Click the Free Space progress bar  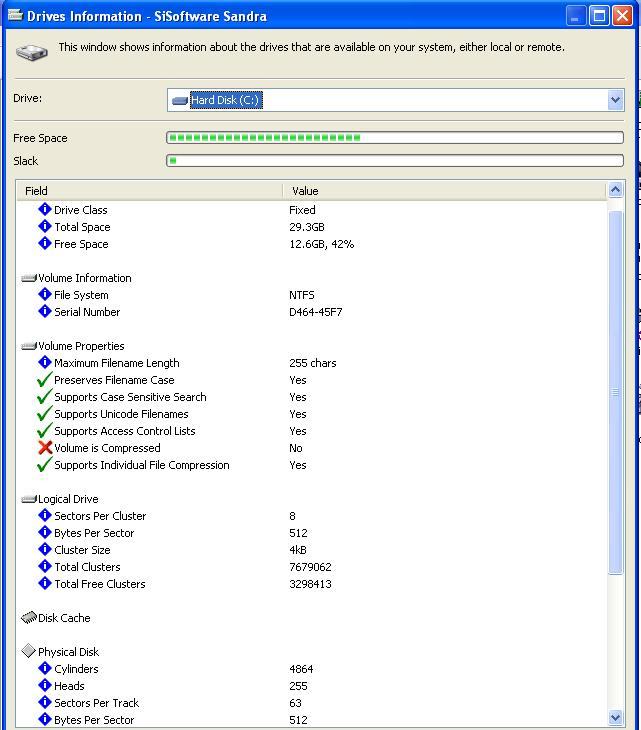pyautogui.click(x=395, y=137)
